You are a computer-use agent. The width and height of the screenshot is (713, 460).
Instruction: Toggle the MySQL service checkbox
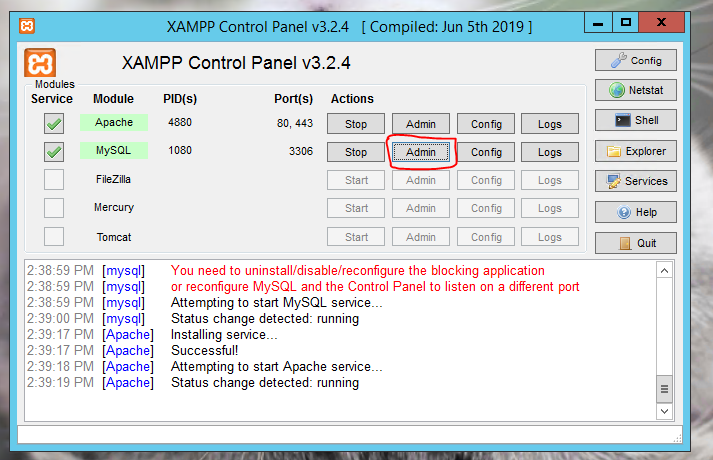54,152
